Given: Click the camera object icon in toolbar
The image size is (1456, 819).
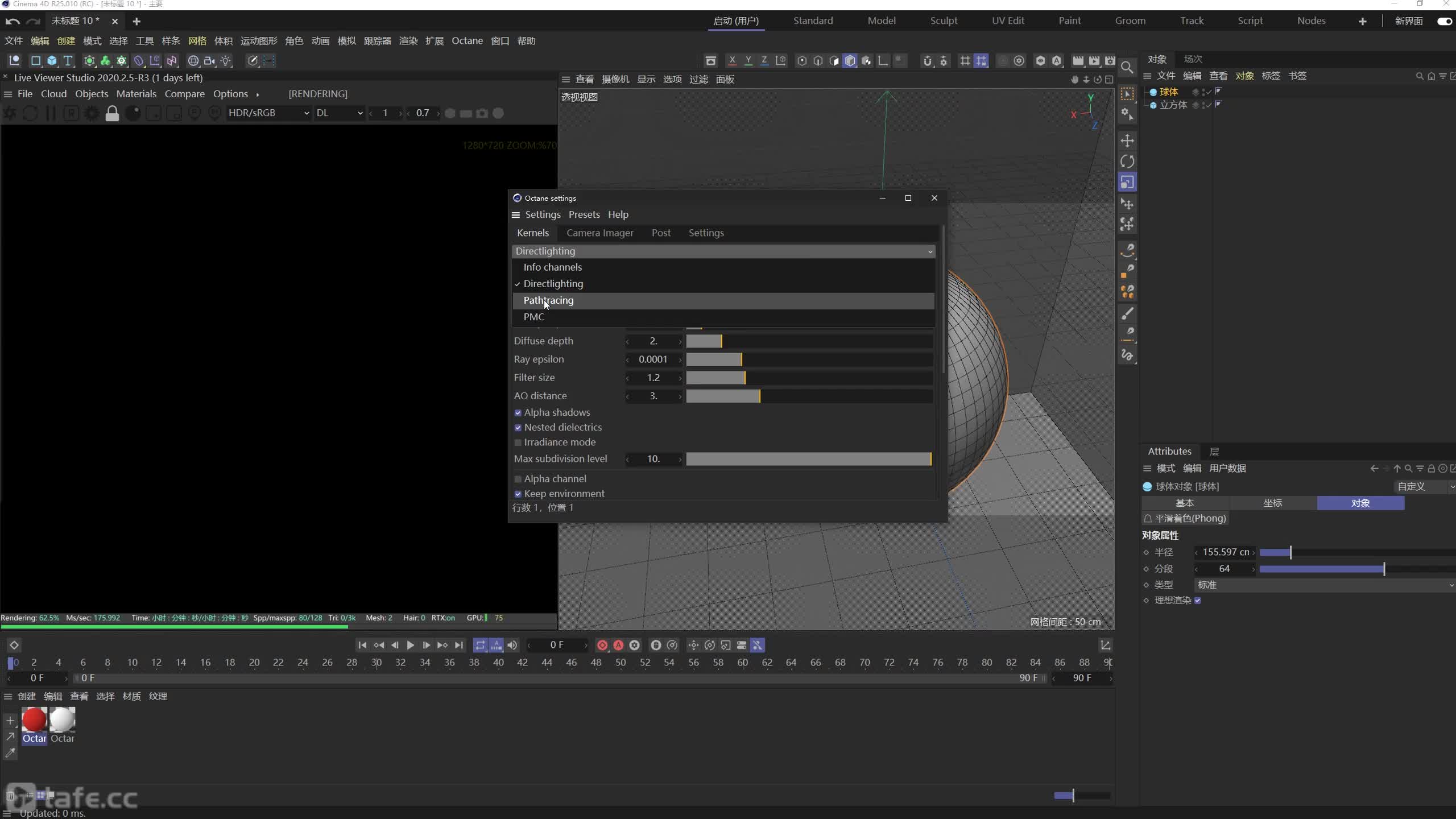Looking at the screenshot, I should point(209,61).
